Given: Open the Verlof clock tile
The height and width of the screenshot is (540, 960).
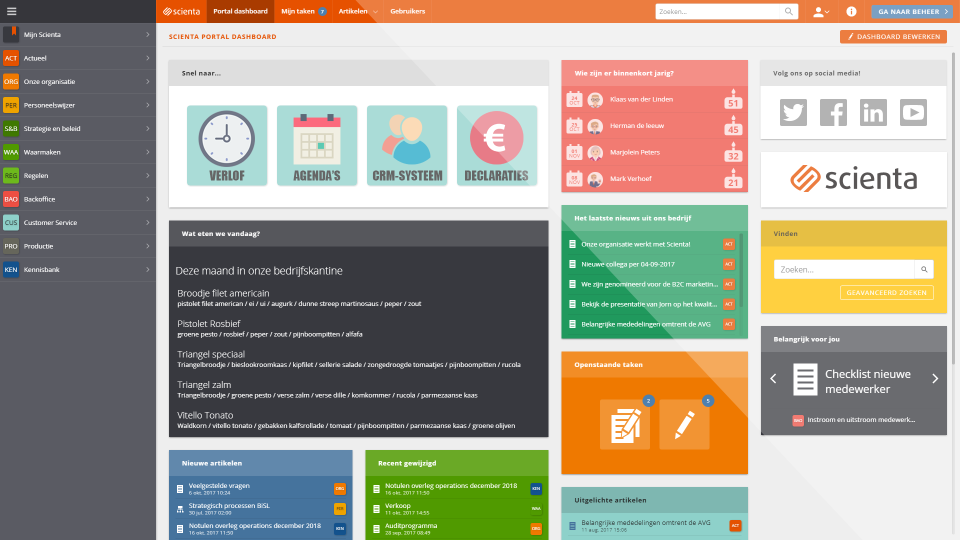Looking at the screenshot, I should click(x=227, y=146).
